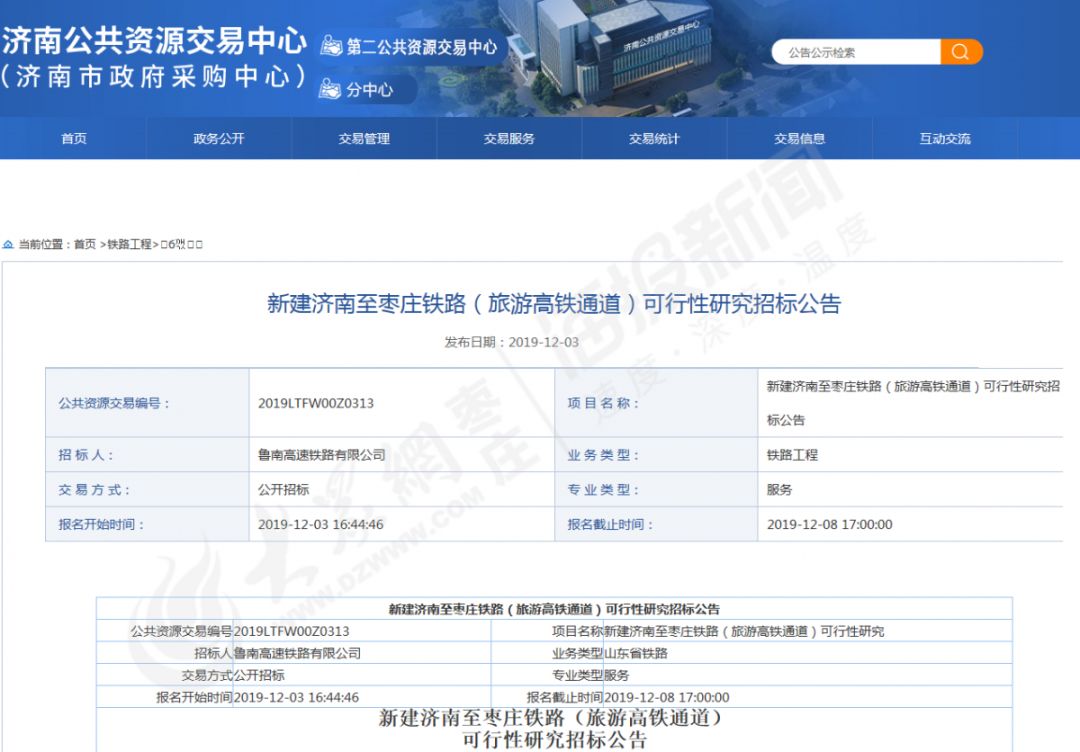
Task: Open the 交易统计 navigation tab
Action: click(654, 138)
